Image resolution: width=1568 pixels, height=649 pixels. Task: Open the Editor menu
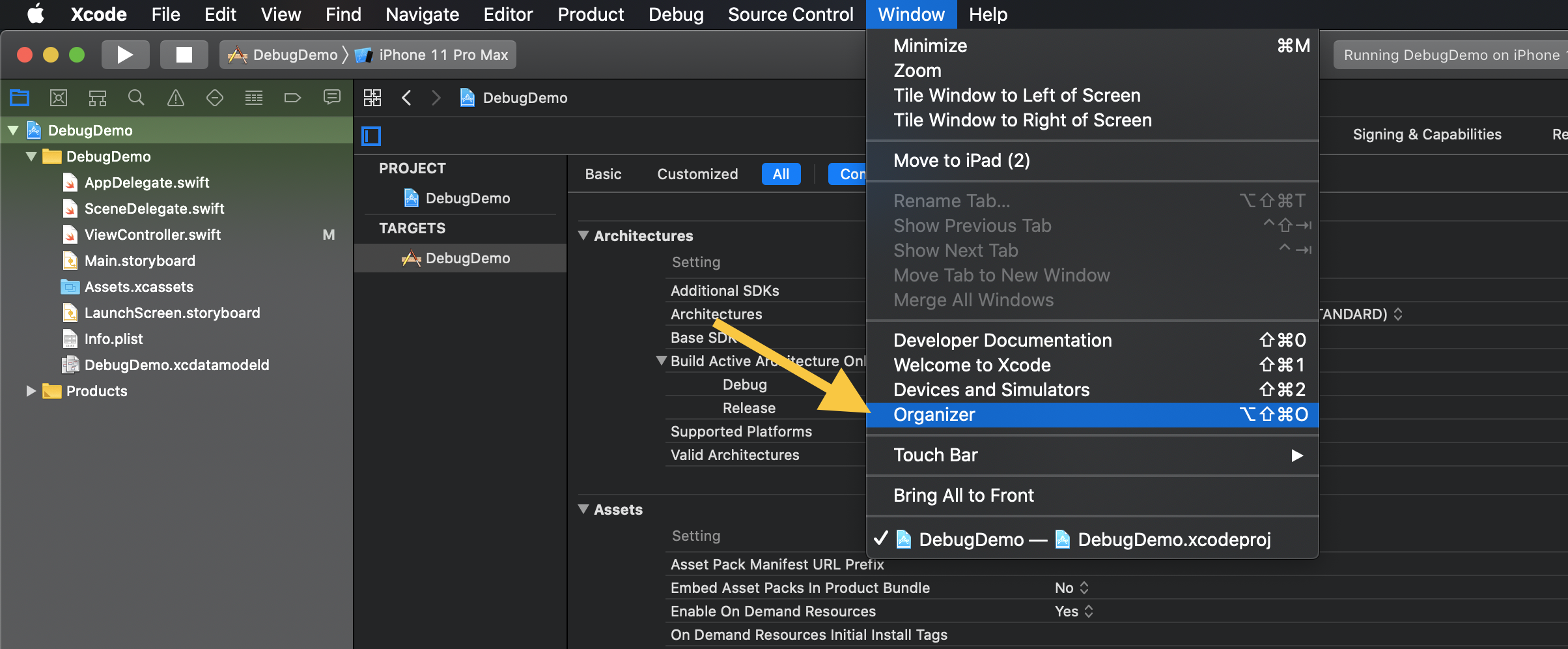coord(508,14)
